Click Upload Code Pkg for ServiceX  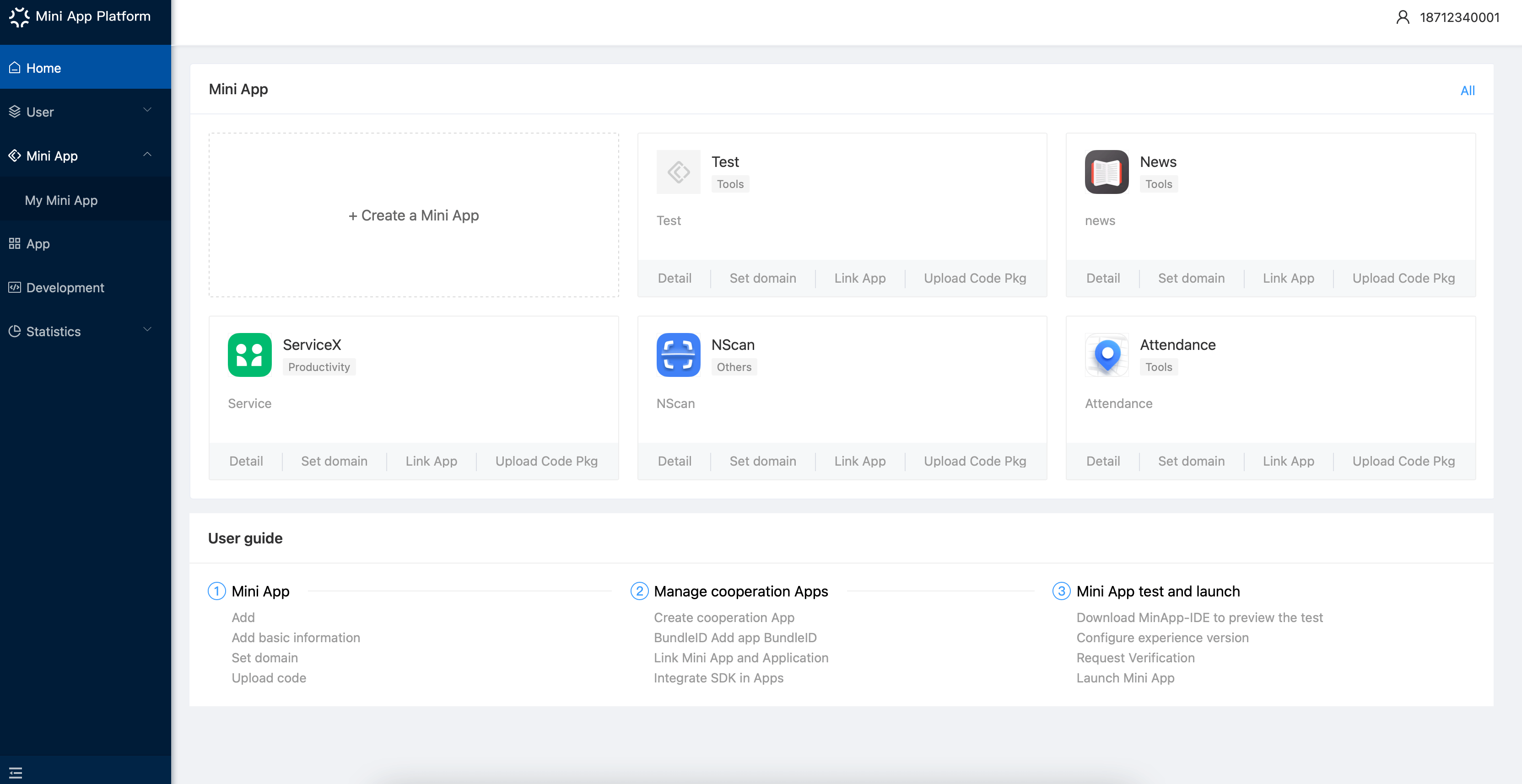coord(546,462)
